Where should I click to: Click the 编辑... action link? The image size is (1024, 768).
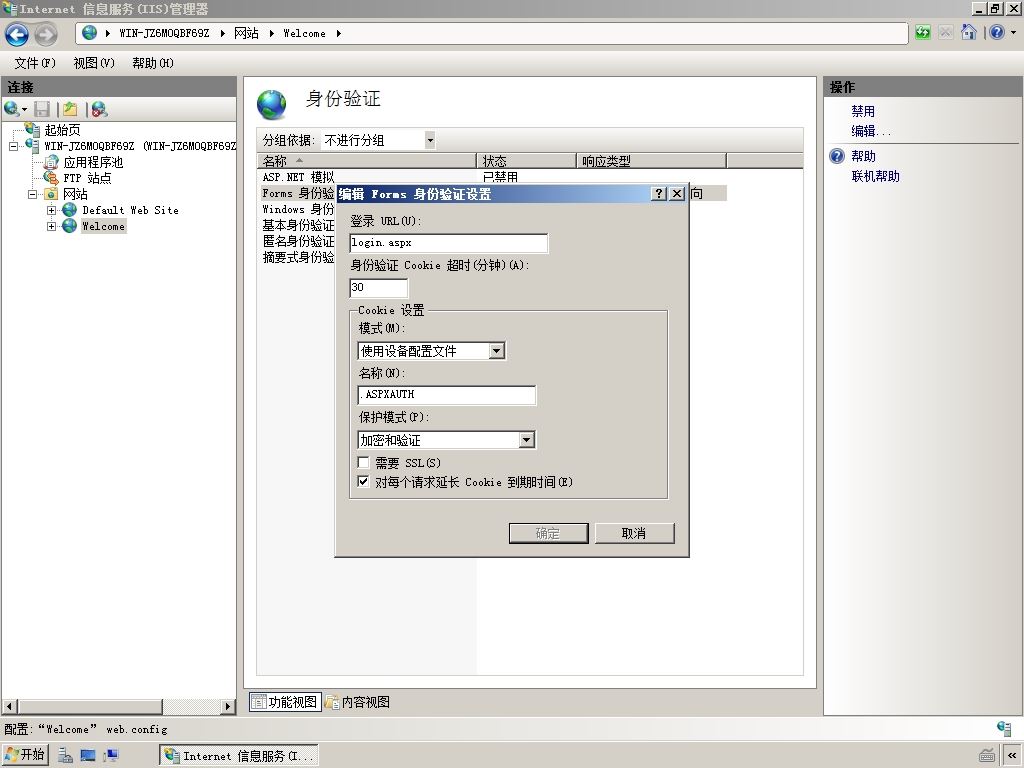pyautogui.click(x=870, y=131)
